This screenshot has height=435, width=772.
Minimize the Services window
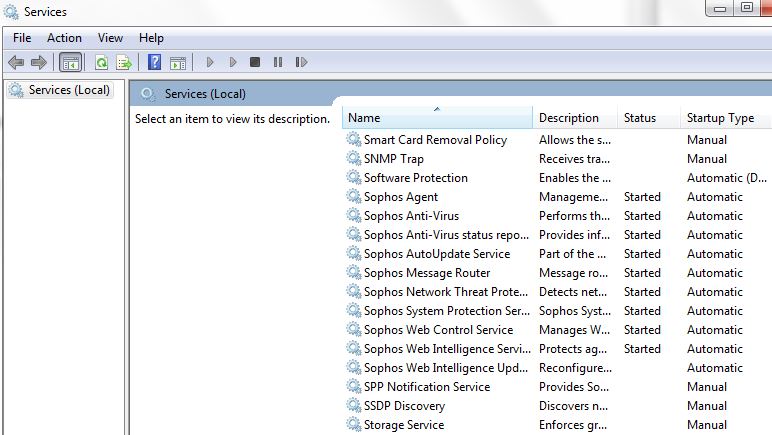click(720, 8)
